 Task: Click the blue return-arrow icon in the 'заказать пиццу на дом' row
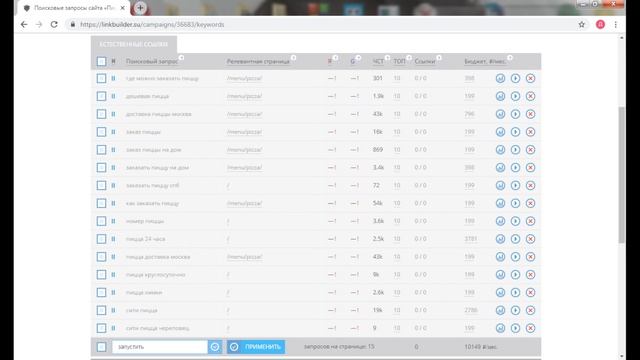[500, 168]
